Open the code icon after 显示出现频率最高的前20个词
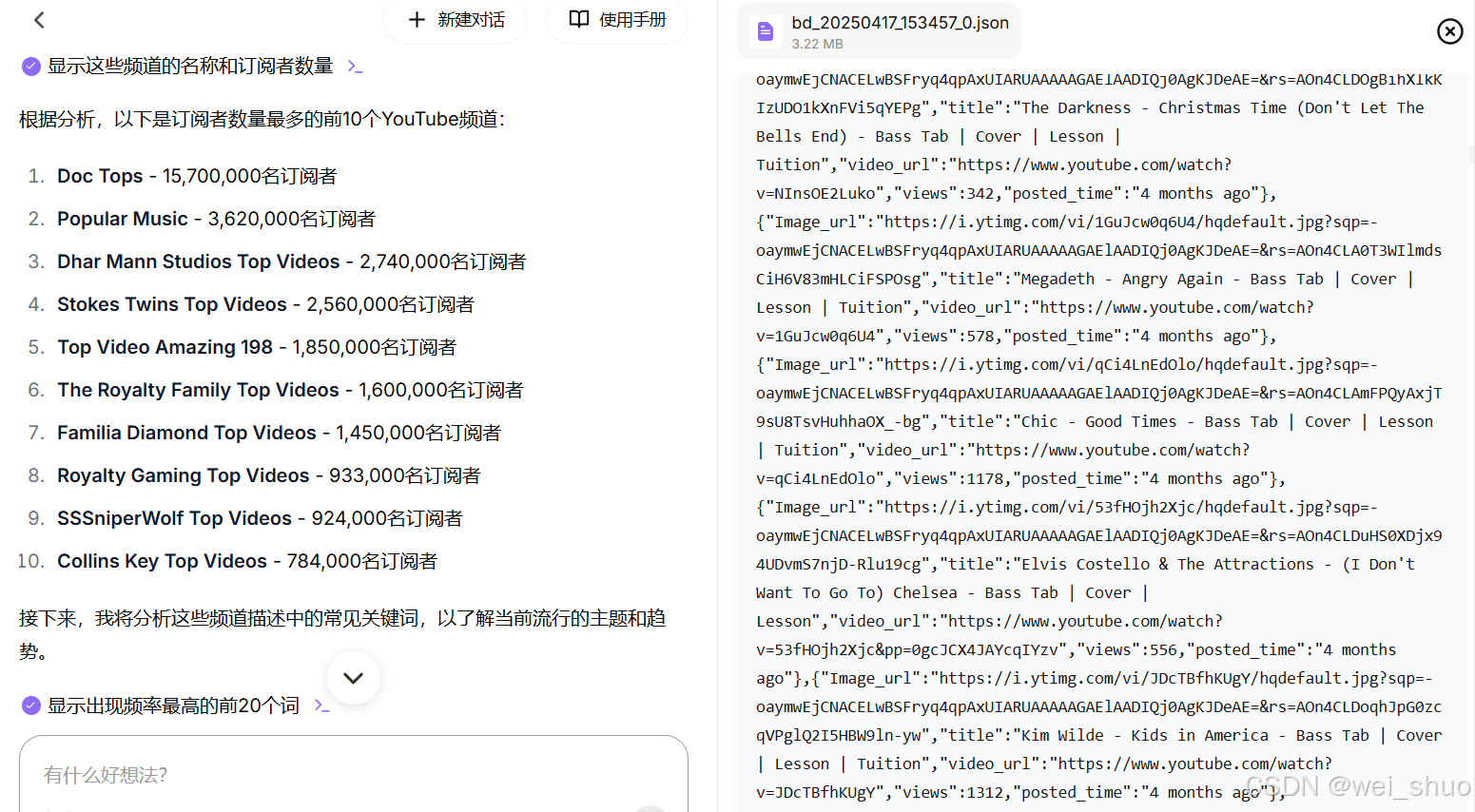1475x812 pixels. 321,706
